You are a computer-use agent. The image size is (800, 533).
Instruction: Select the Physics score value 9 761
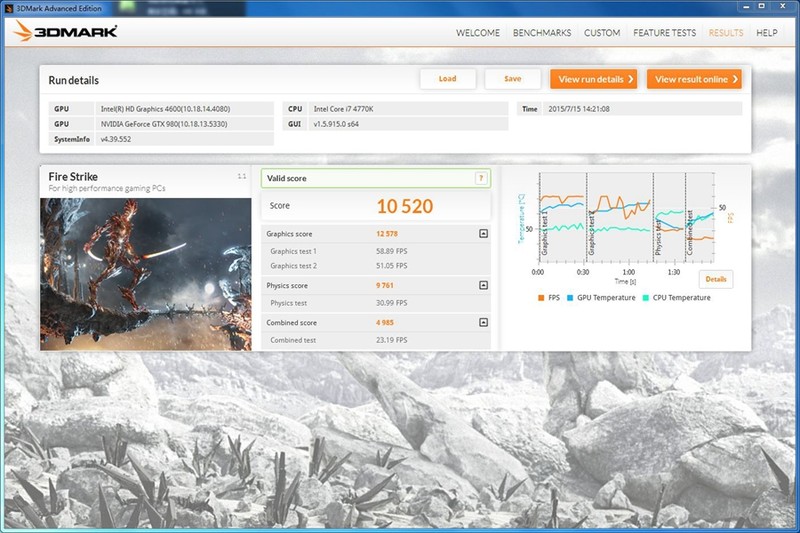(x=385, y=285)
